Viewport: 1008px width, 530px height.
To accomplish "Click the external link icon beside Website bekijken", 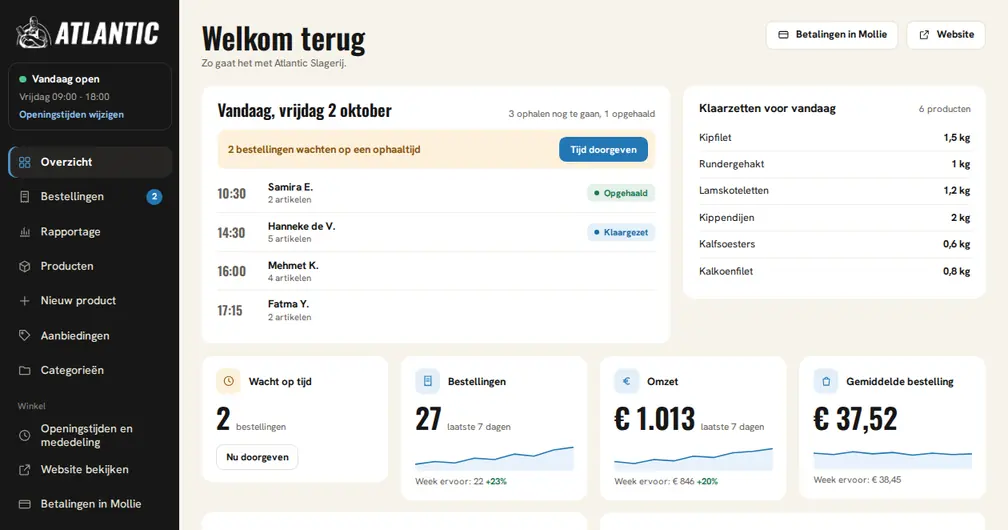I will pos(24,470).
